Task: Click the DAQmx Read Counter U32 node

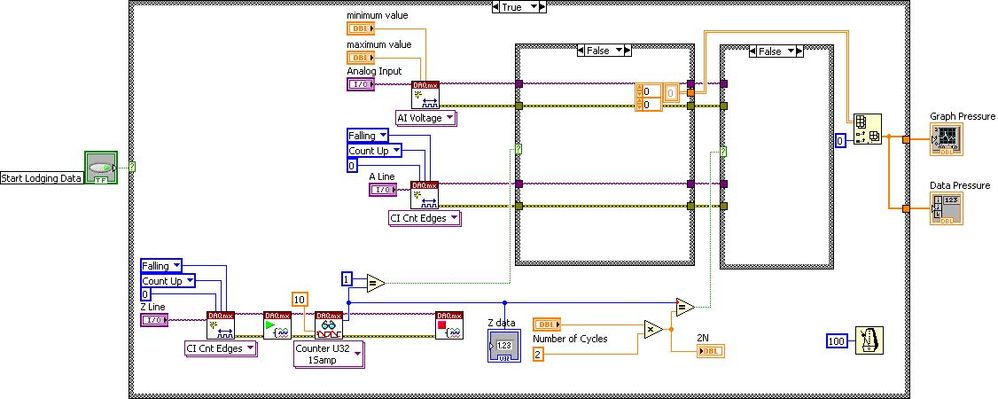Action: click(328, 325)
